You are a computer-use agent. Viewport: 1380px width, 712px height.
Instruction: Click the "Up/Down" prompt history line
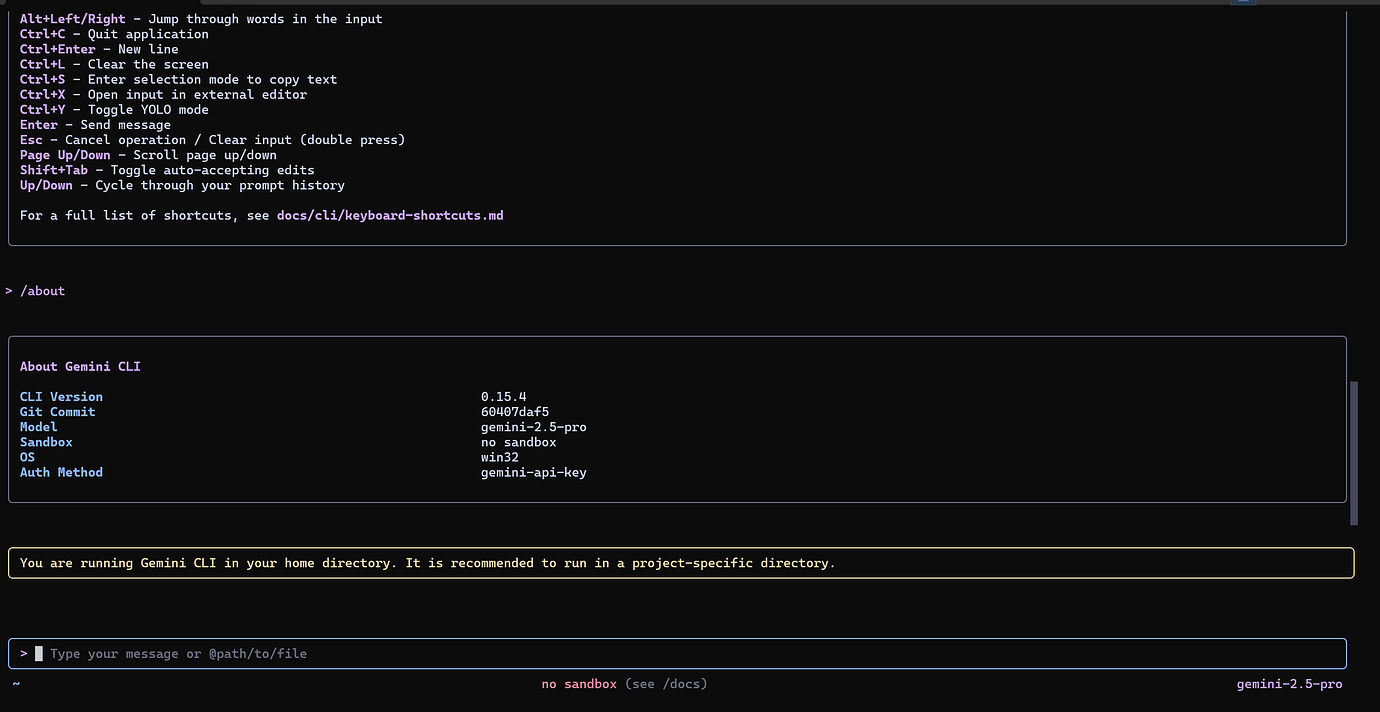(x=182, y=185)
